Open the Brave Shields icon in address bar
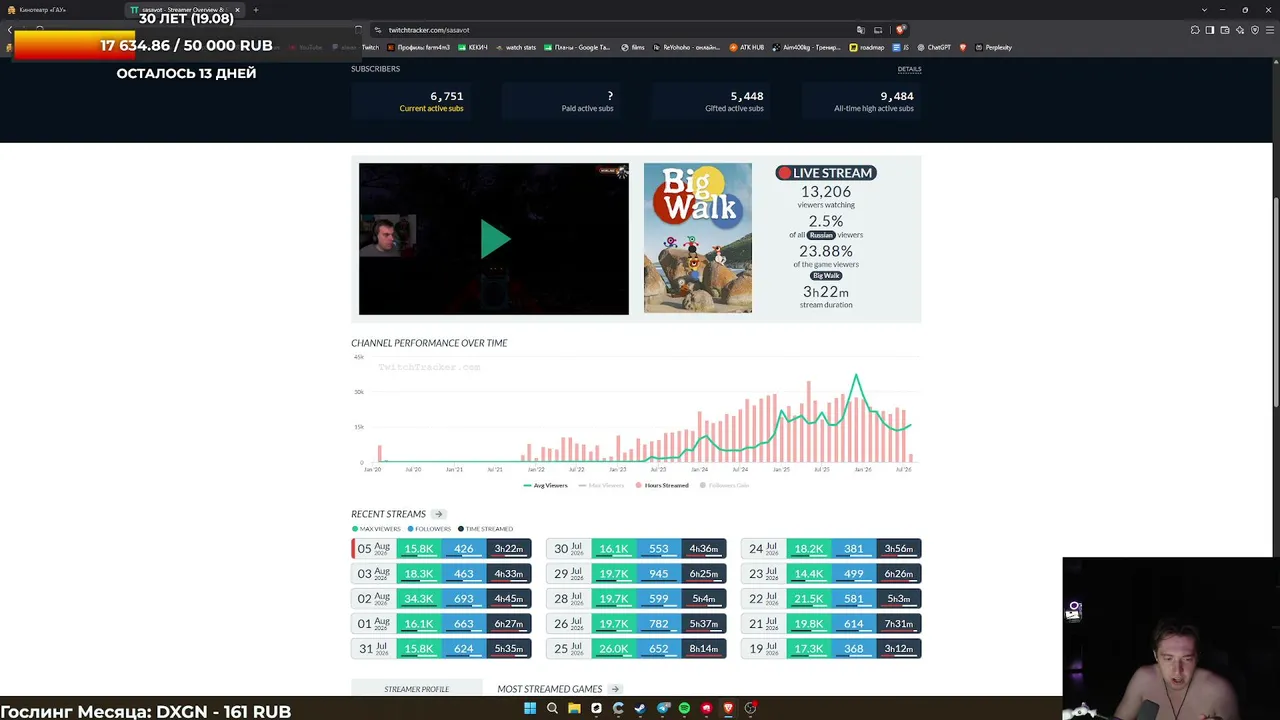1280x720 pixels. pos(900,30)
